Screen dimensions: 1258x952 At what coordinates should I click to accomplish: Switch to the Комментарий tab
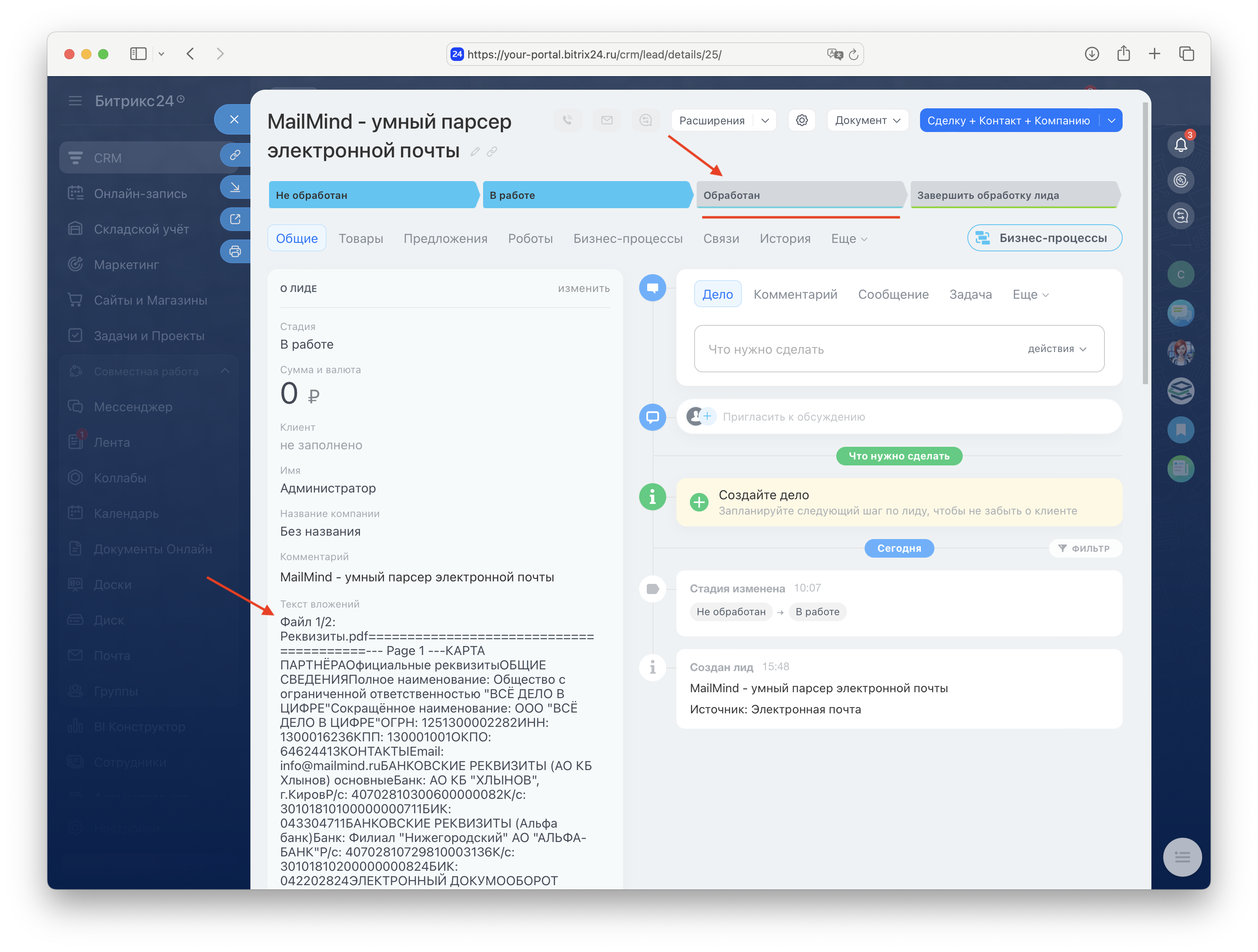tap(795, 294)
